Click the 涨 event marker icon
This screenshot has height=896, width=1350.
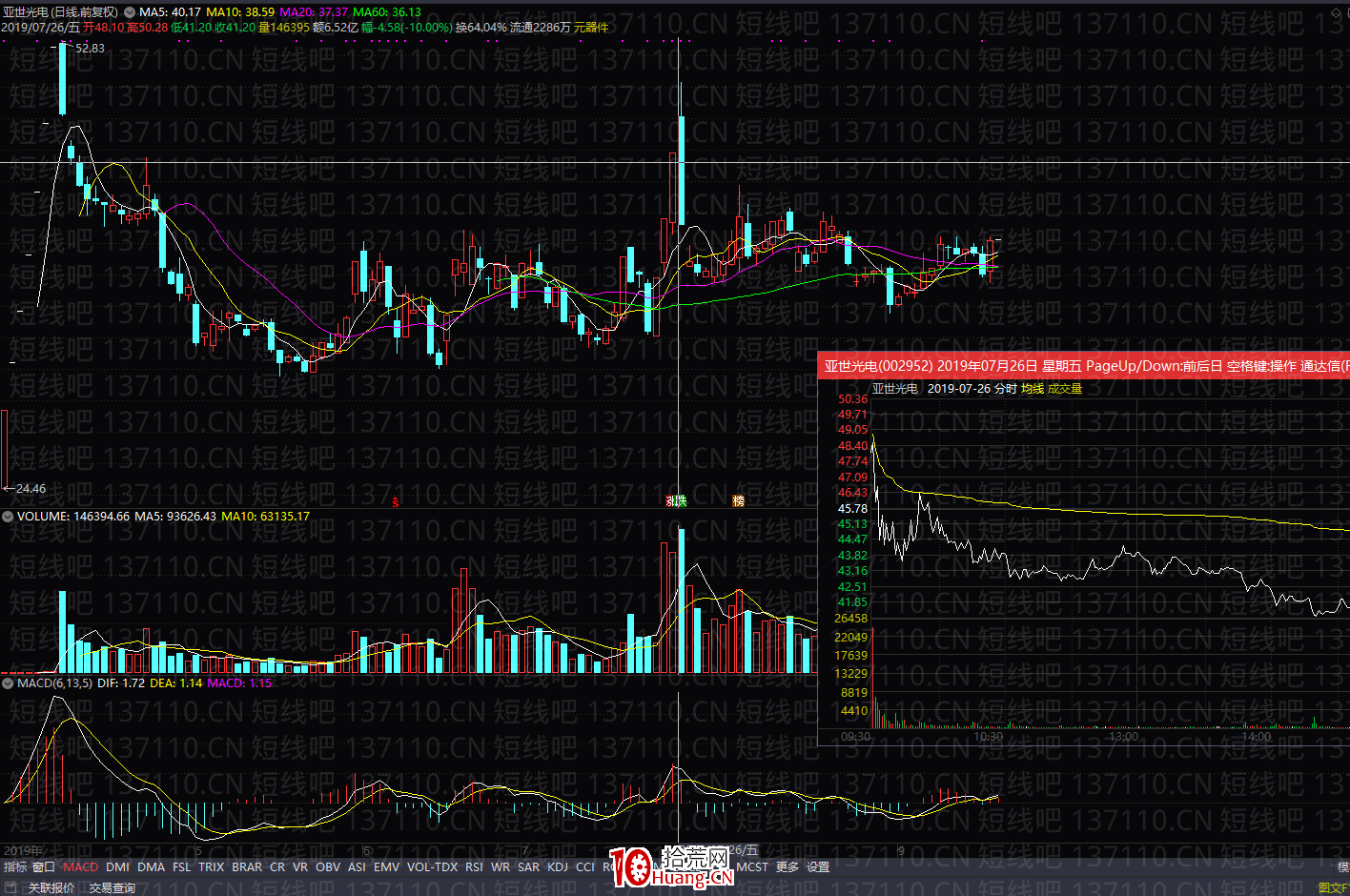tap(670, 501)
